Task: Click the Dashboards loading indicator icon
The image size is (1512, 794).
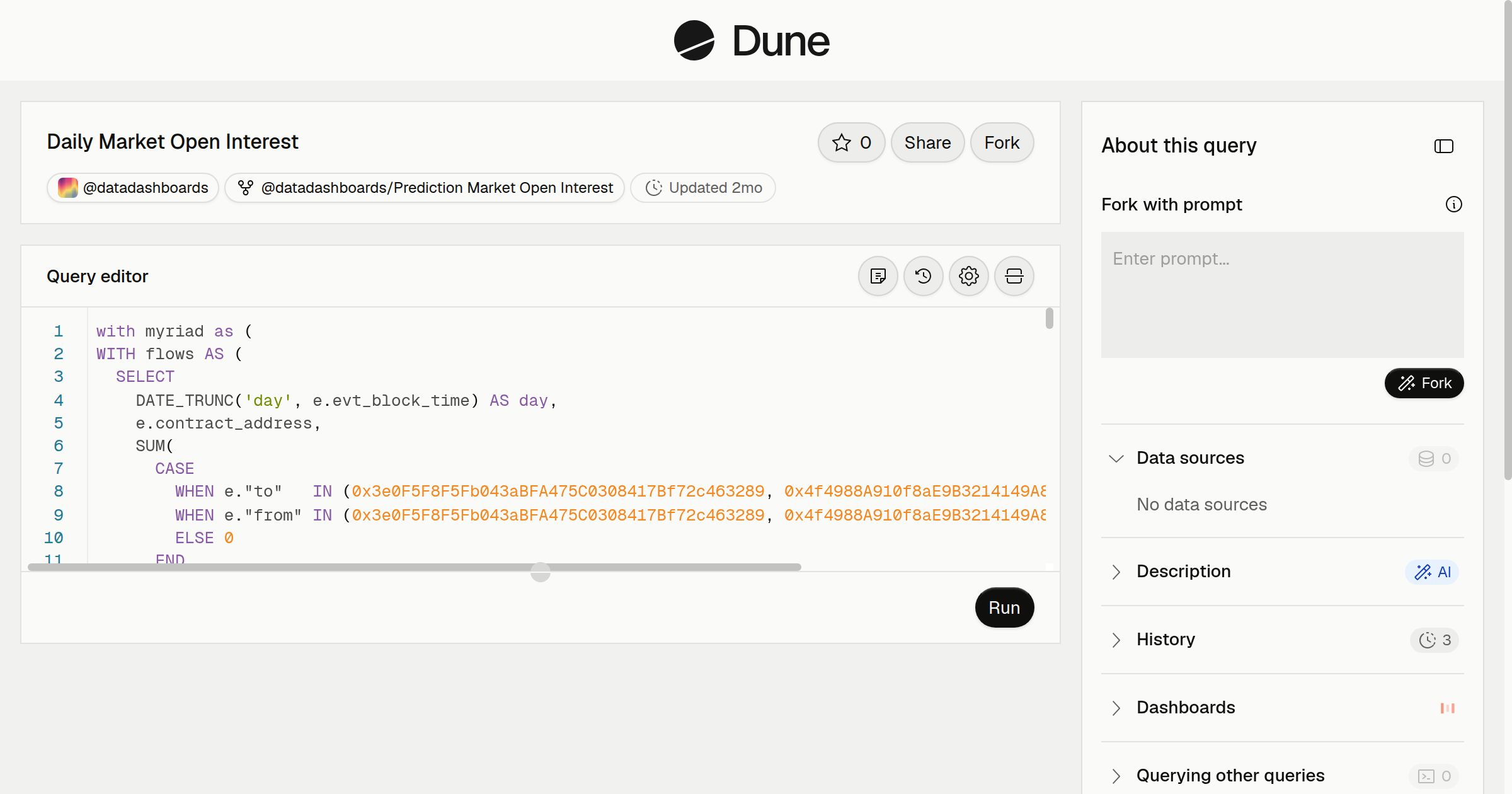Action: click(1448, 708)
